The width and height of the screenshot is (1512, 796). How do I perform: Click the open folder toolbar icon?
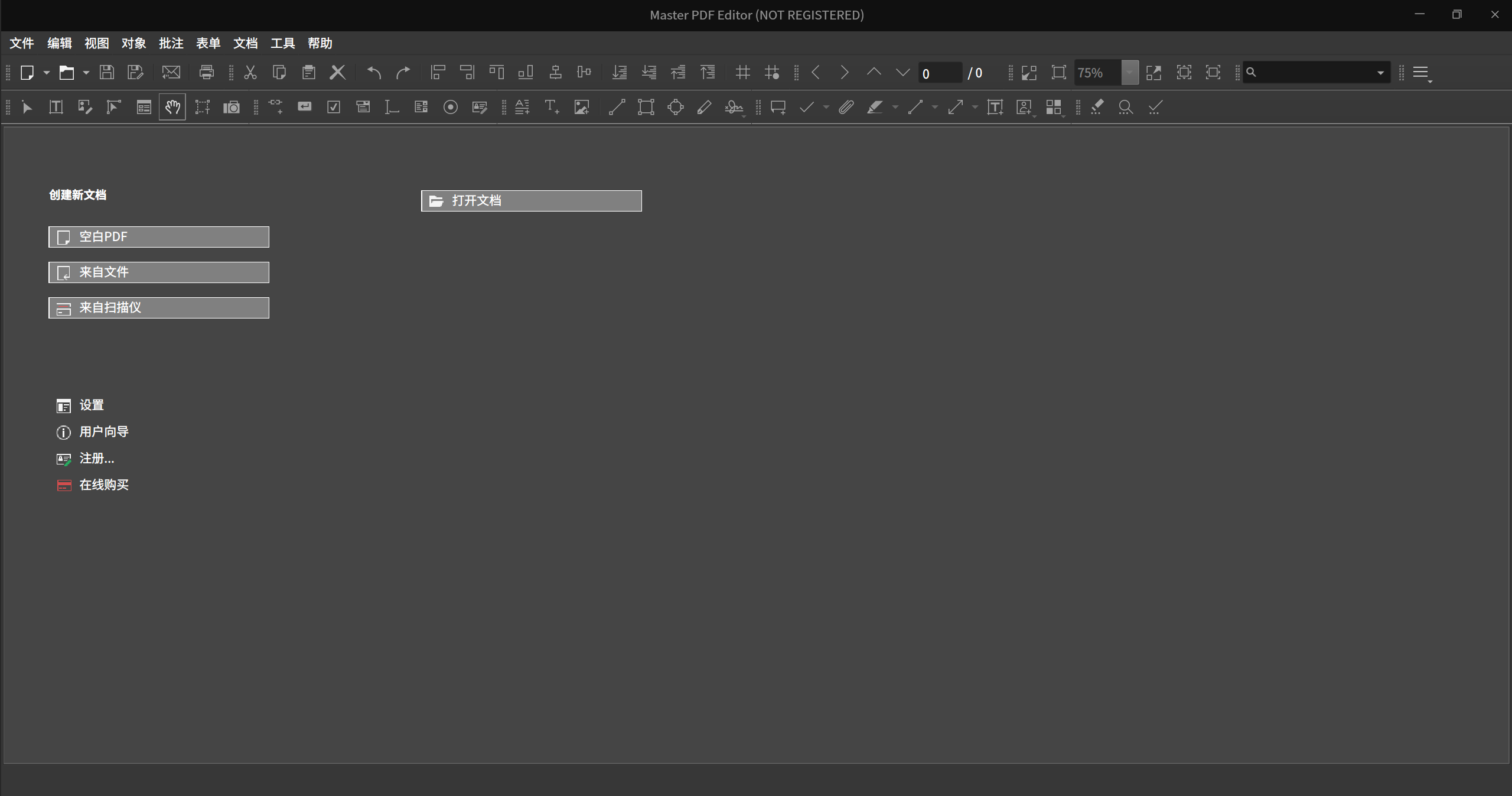coord(67,73)
